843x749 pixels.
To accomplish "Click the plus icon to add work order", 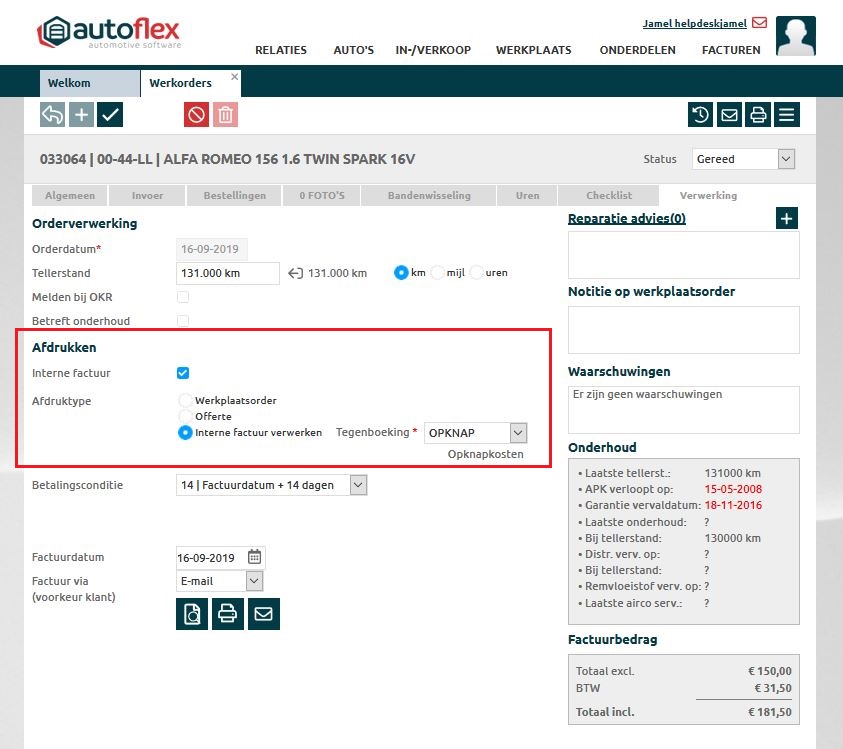I will (x=82, y=115).
